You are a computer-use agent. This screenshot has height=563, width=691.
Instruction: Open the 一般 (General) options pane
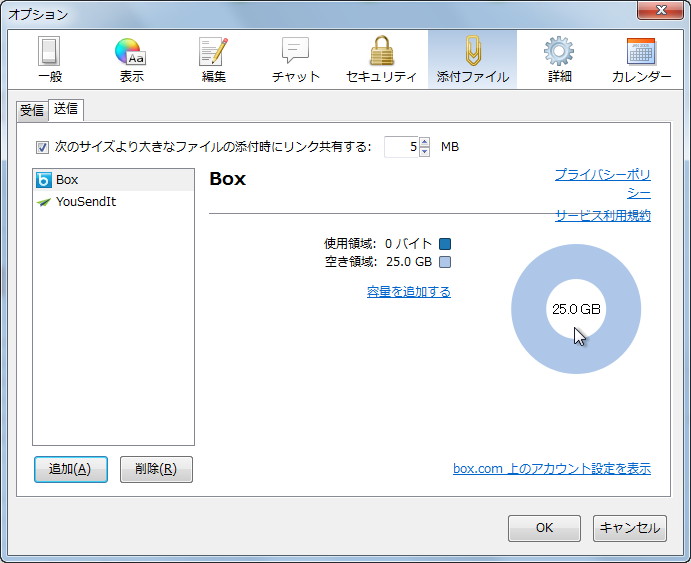click(x=49, y=60)
